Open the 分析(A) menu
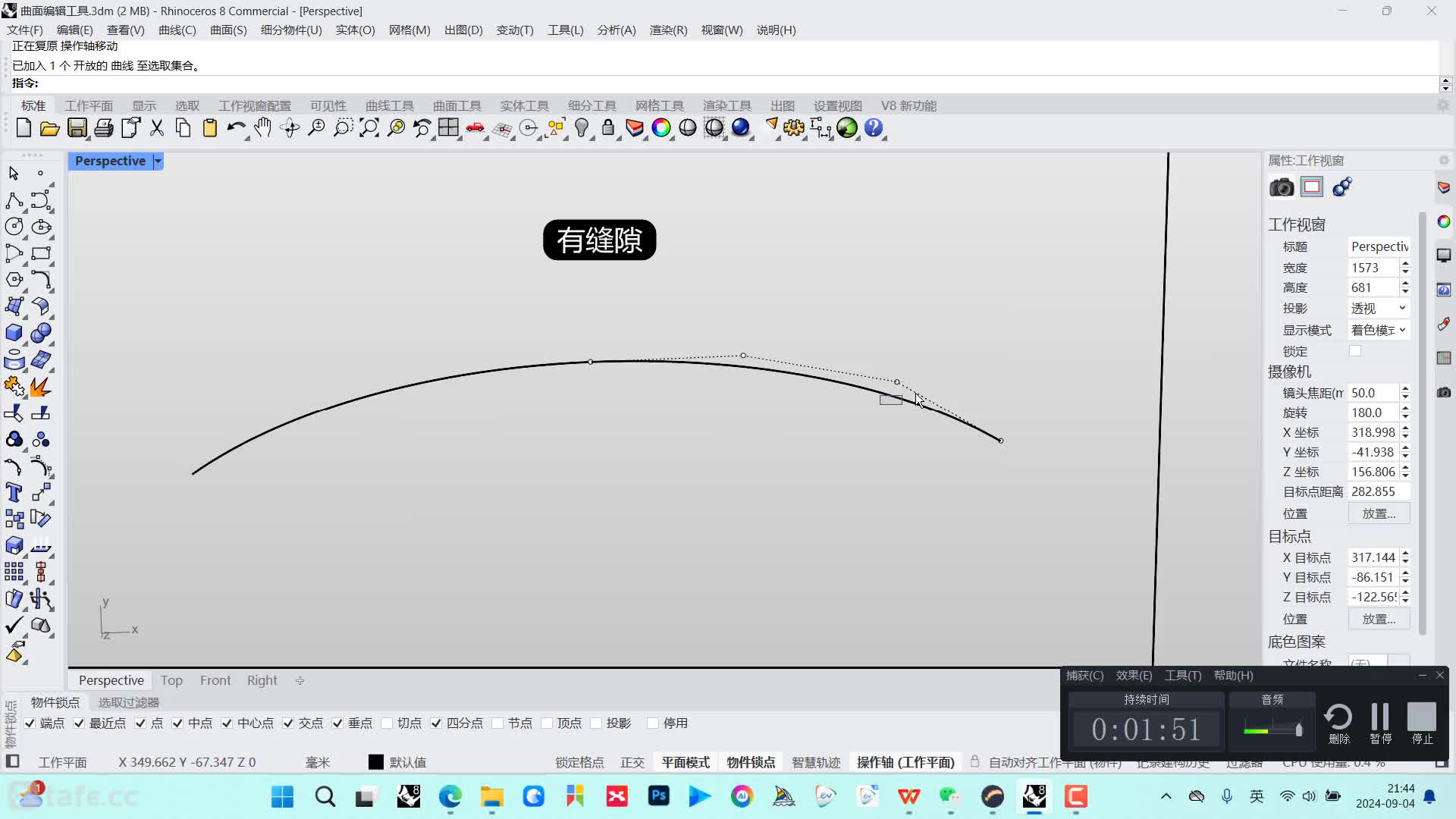Screen dimensions: 1456x819 tap(617, 30)
